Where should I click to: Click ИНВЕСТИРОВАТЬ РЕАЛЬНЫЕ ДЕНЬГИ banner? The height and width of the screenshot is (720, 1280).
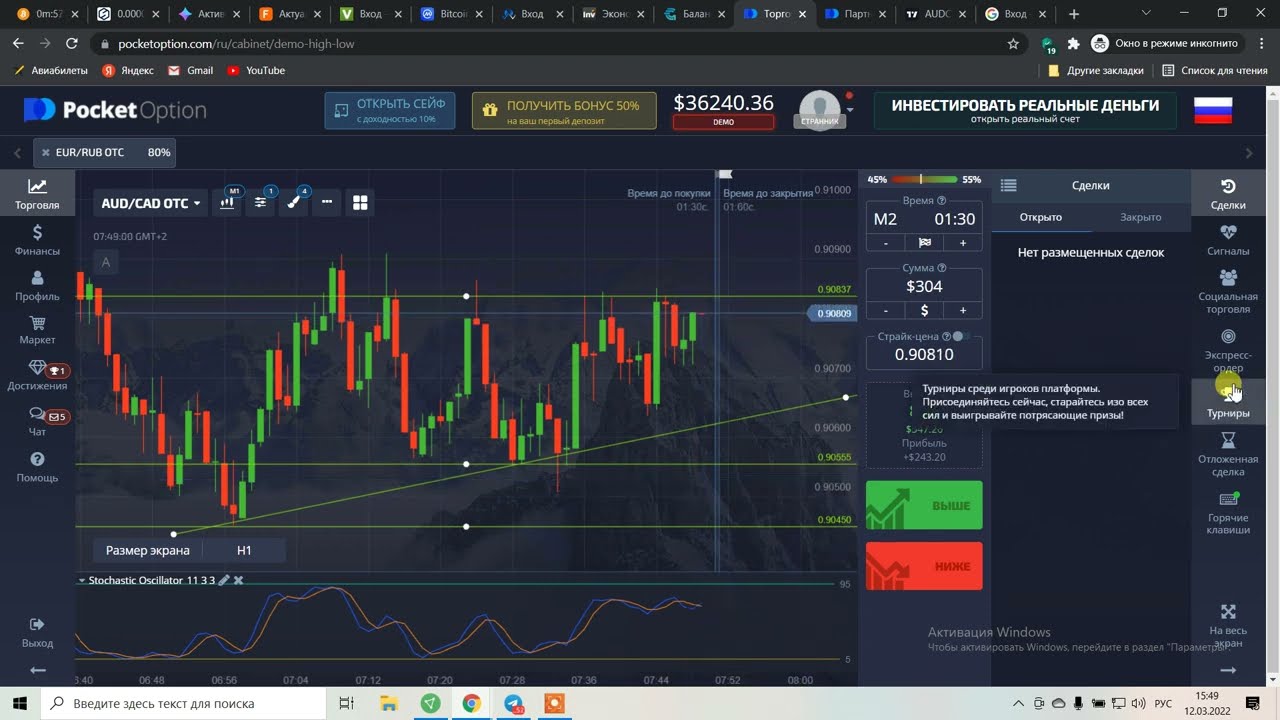point(1025,110)
